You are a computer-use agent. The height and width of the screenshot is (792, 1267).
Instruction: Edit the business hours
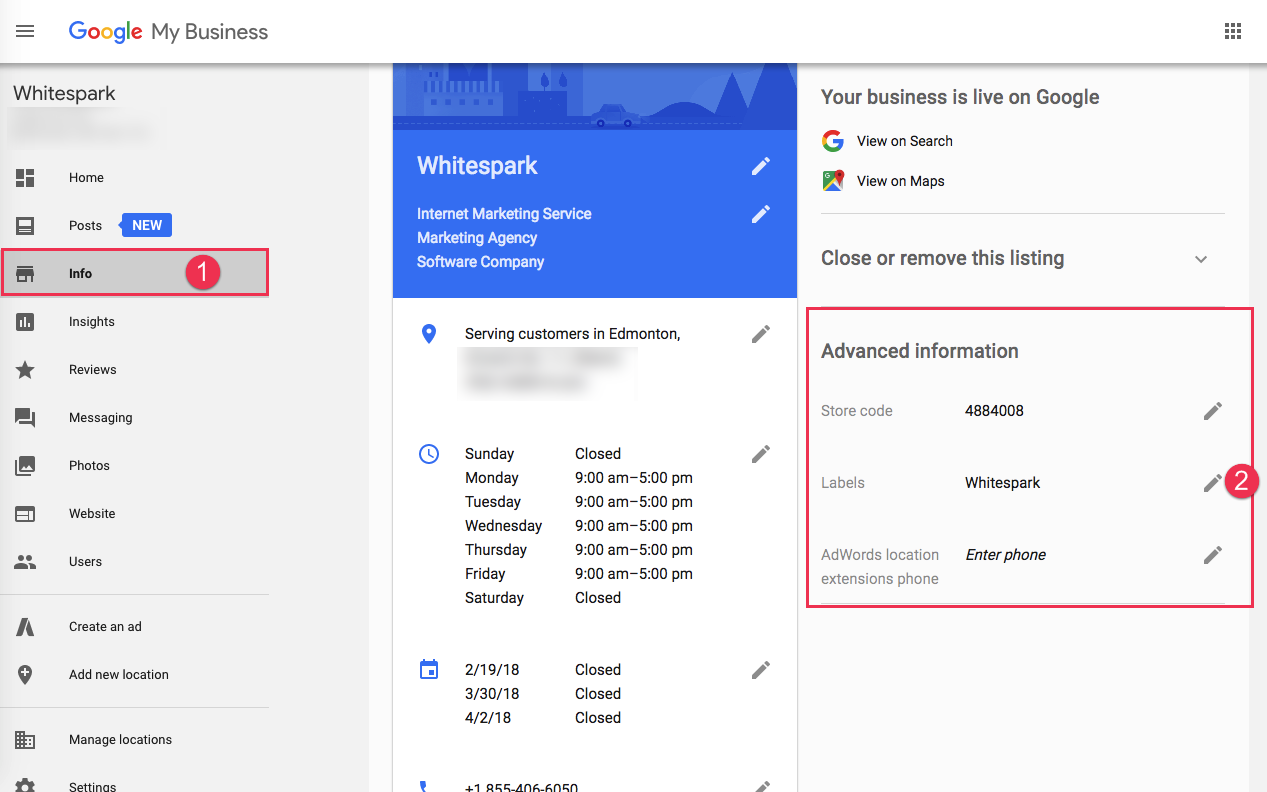(761, 454)
